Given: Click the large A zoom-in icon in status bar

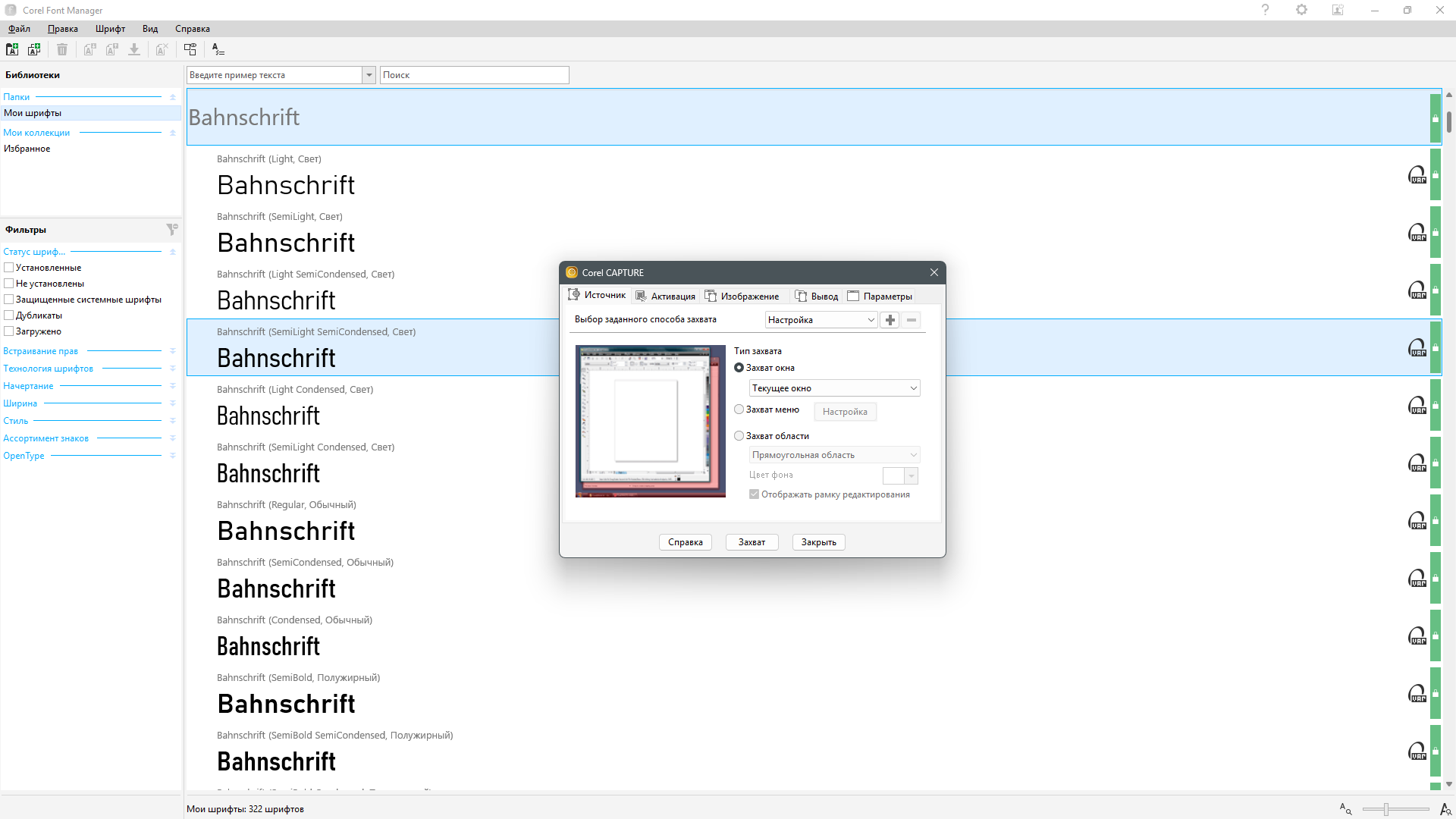Looking at the screenshot, I should tap(1445, 809).
